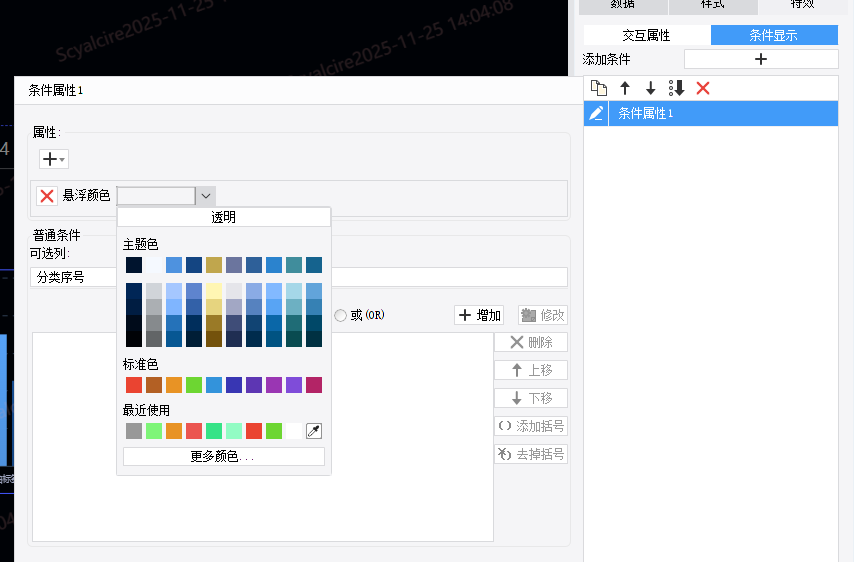Move condition down with the down arrow icon
Viewport: 854px width, 562px height.
[650, 88]
